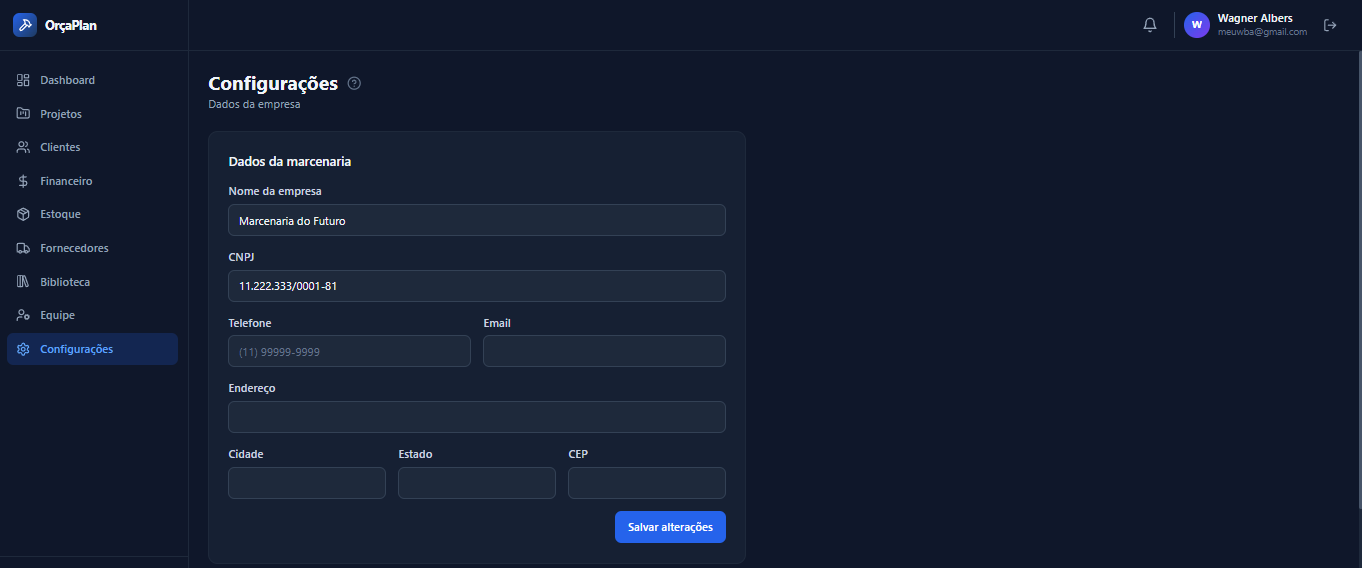Click the Biblioteca books icon

tap(23, 282)
